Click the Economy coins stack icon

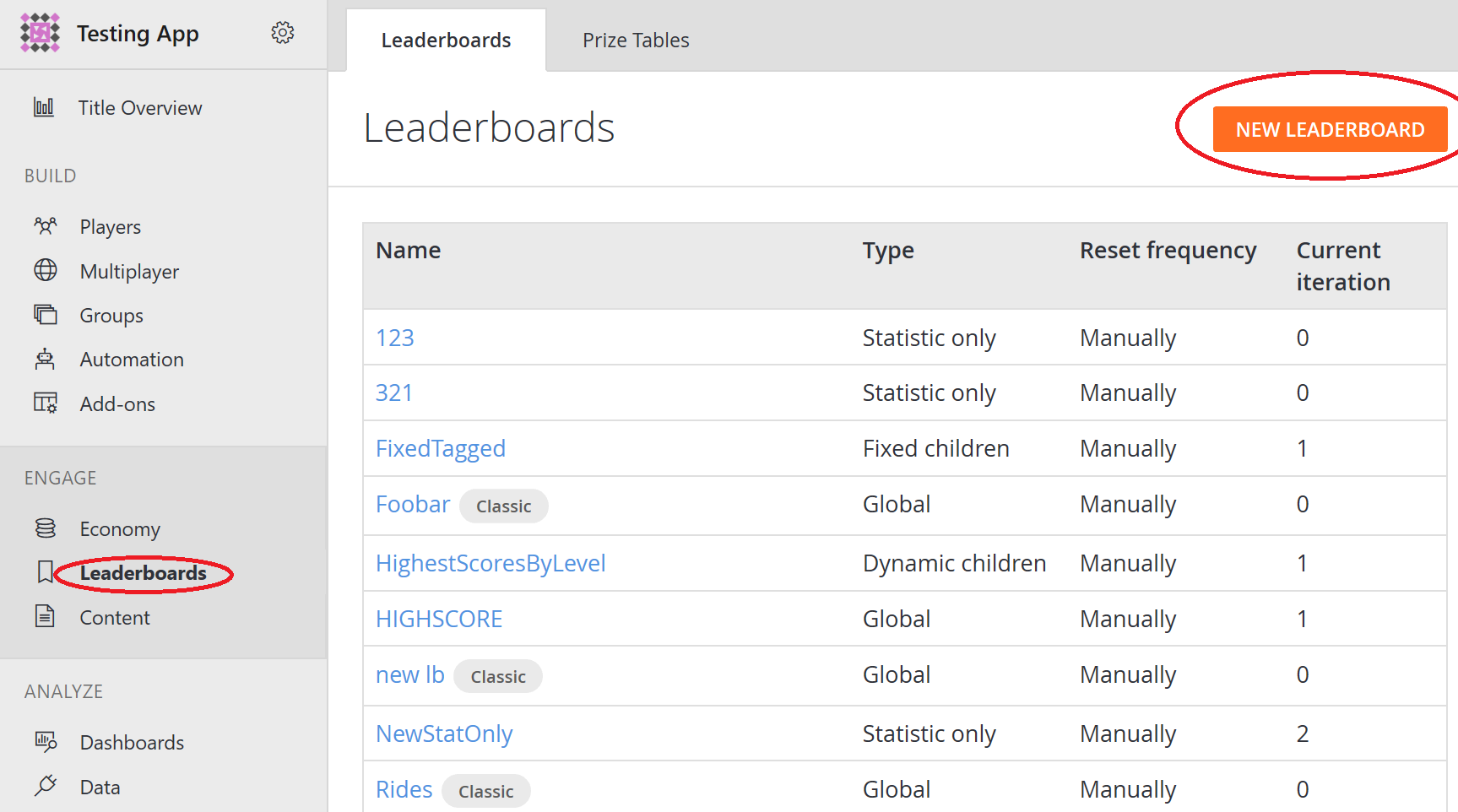coord(46,528)
